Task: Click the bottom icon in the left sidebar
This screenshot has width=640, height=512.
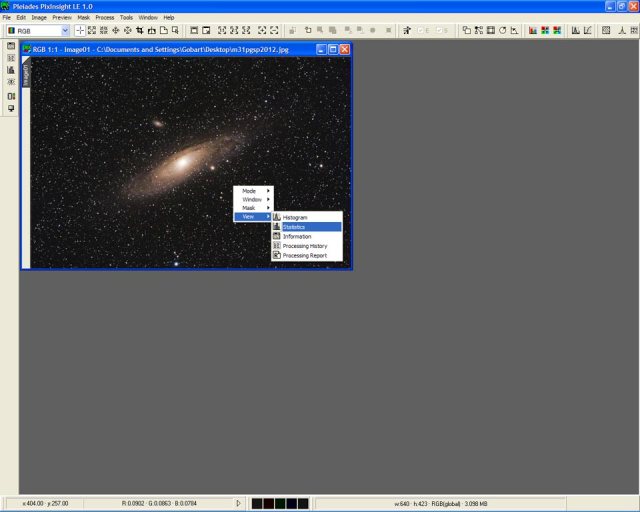Action: tap(11, 108)
